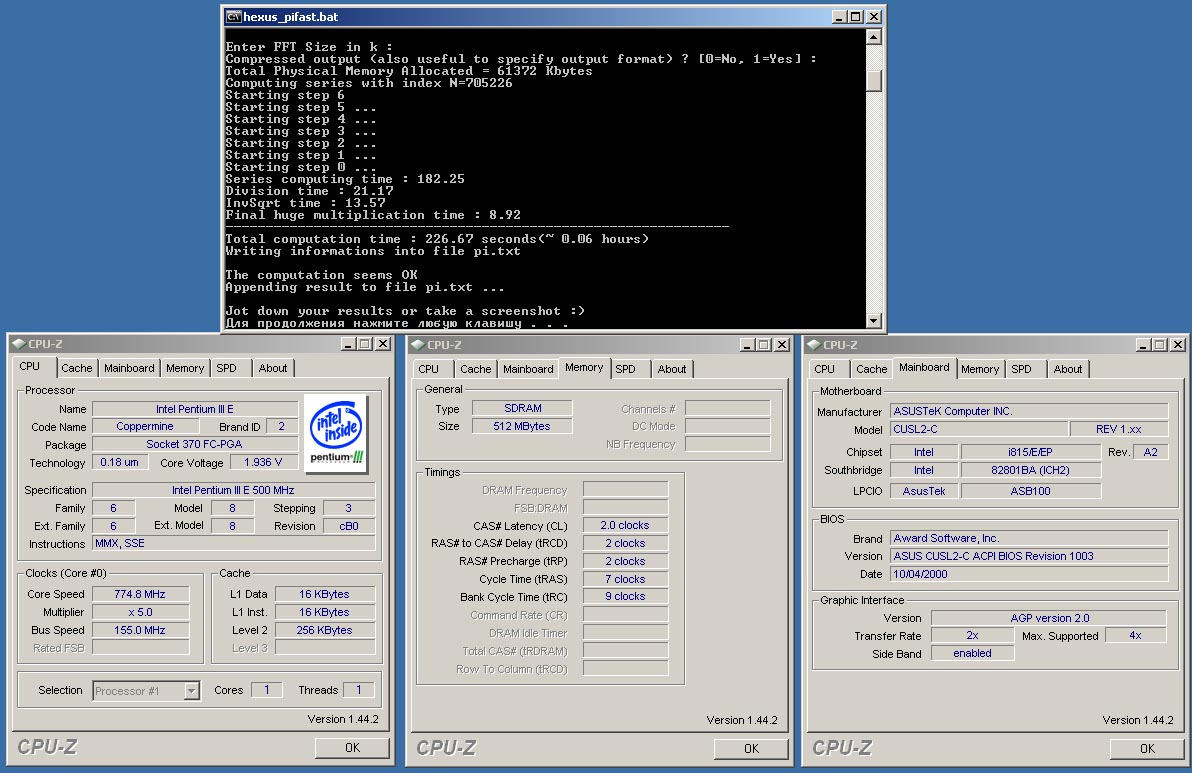Viewport: 1192px width, 773px height.
Task: Click the Core Voltage value 1.936 V
Action: click(x=263, y=462)
